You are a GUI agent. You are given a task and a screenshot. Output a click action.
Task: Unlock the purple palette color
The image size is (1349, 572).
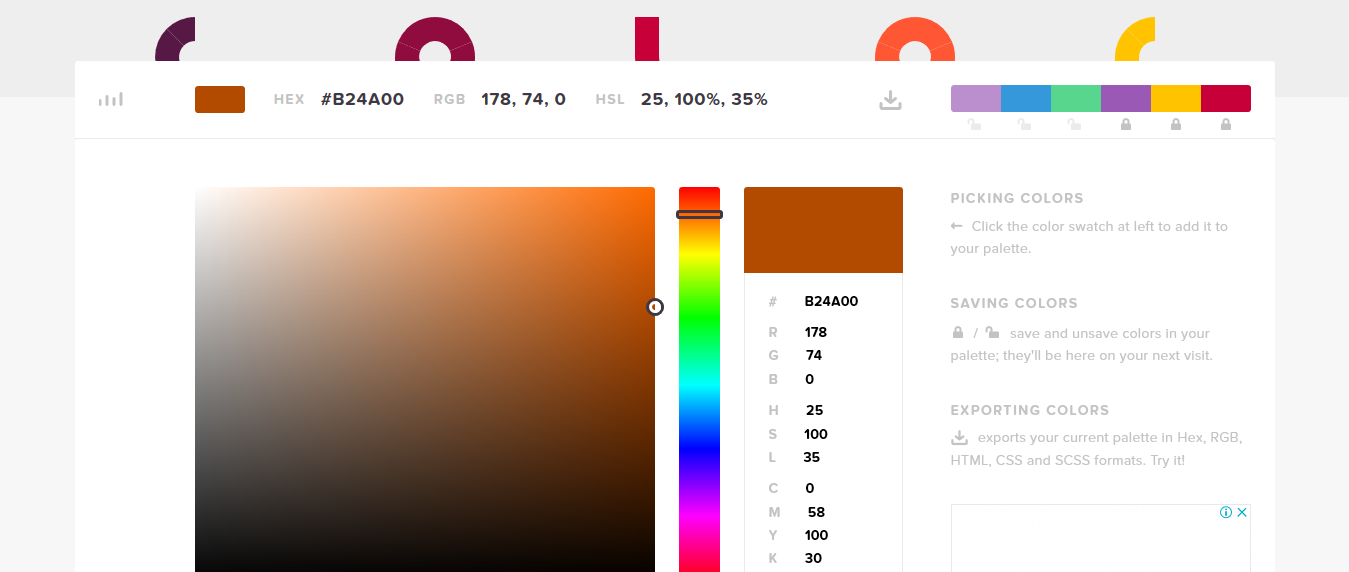[x=1126, y=125]
